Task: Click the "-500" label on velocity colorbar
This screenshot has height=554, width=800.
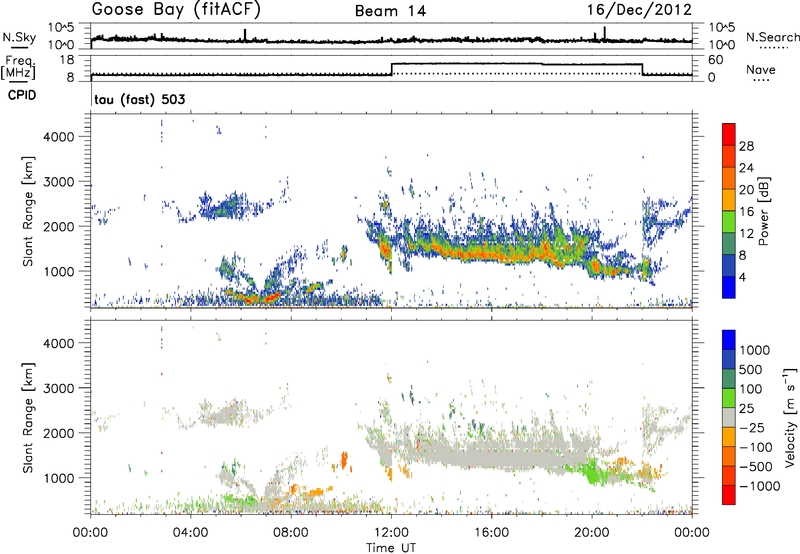Action: [756, 466]
